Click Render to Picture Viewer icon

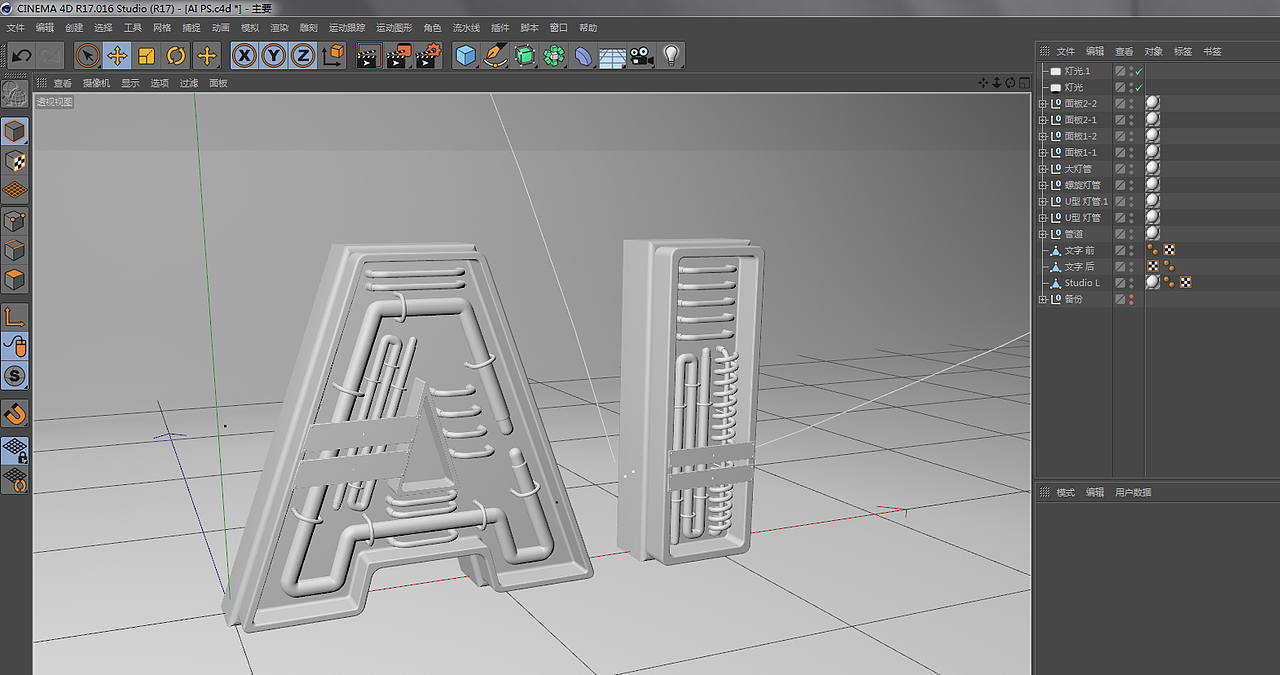click(x=398, y=56)
